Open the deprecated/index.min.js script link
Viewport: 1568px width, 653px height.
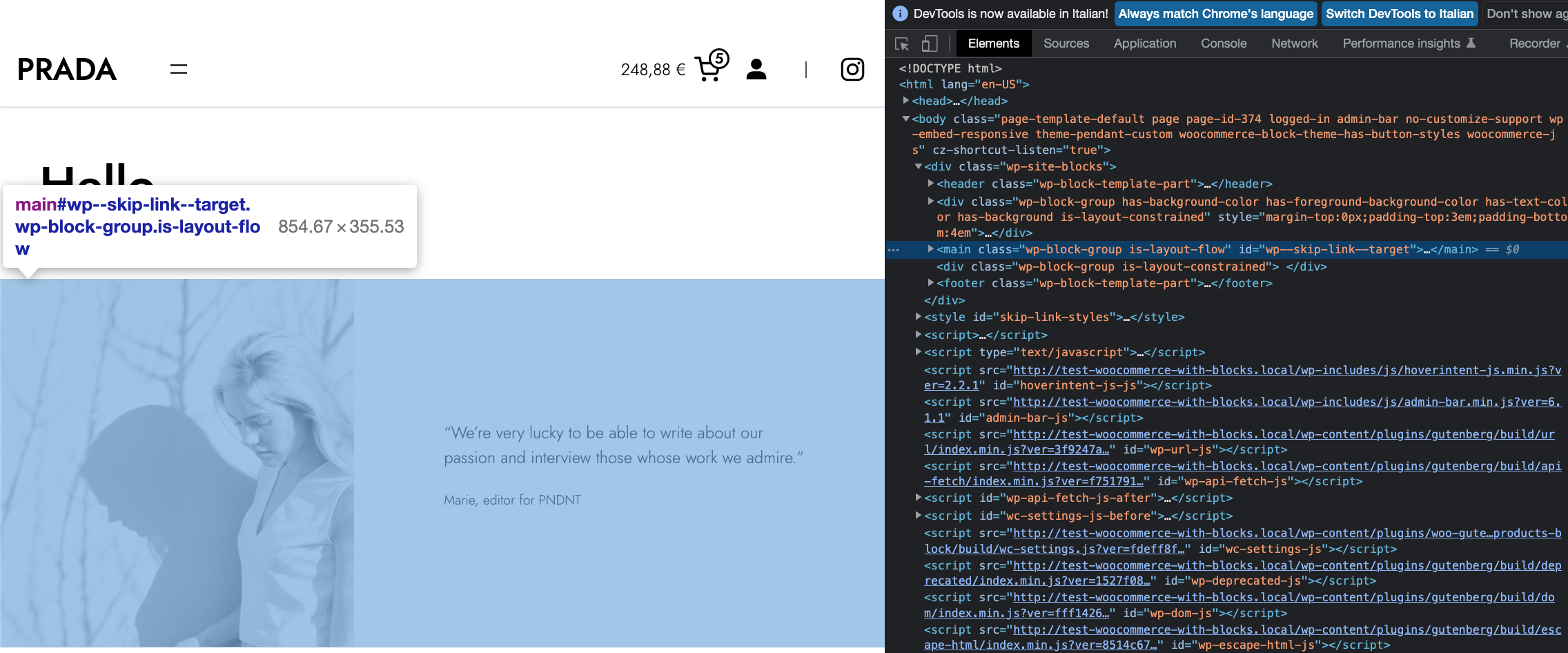click(1286, 566)
